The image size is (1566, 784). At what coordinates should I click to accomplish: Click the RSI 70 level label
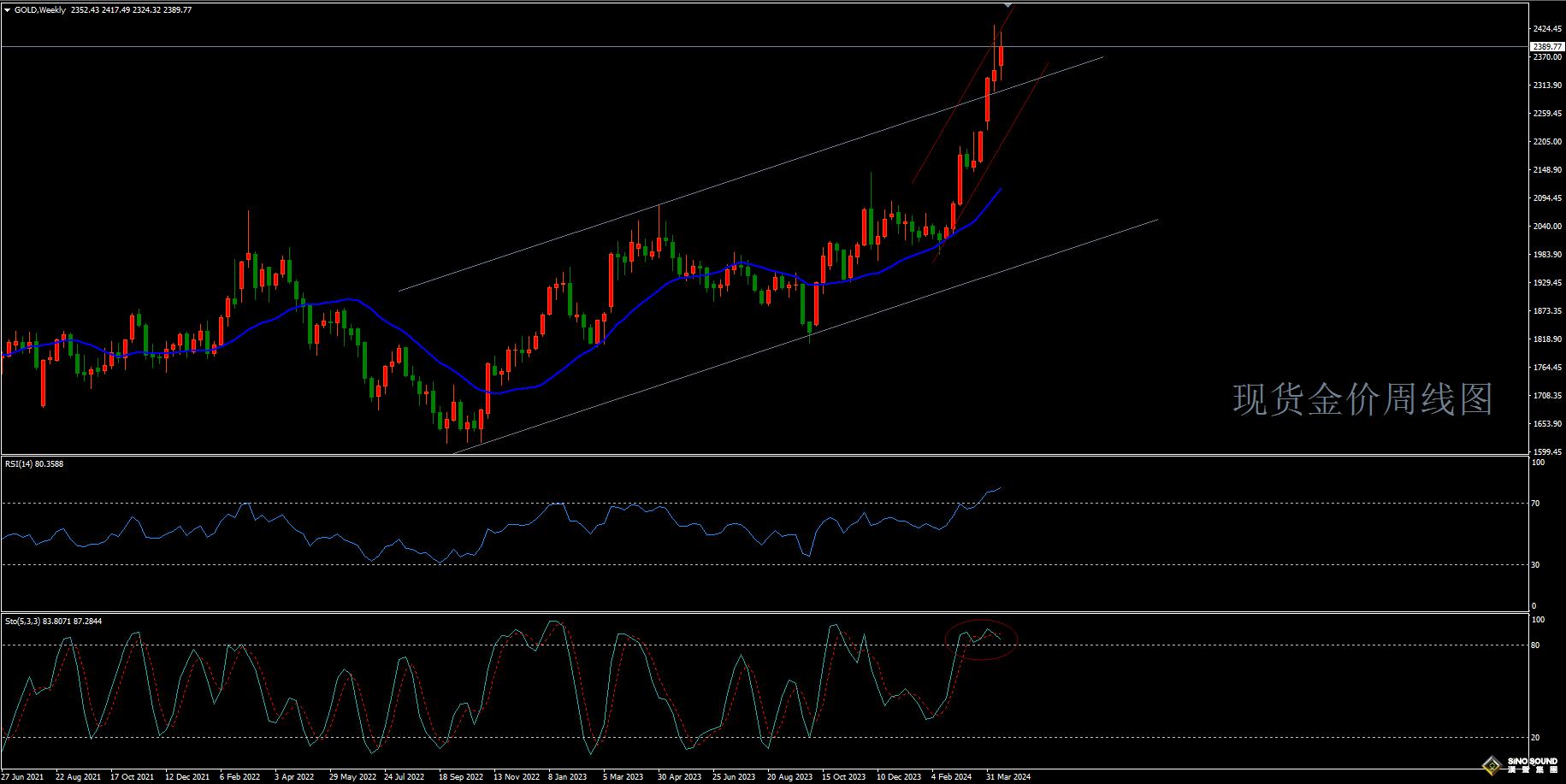pos(1536,504)
